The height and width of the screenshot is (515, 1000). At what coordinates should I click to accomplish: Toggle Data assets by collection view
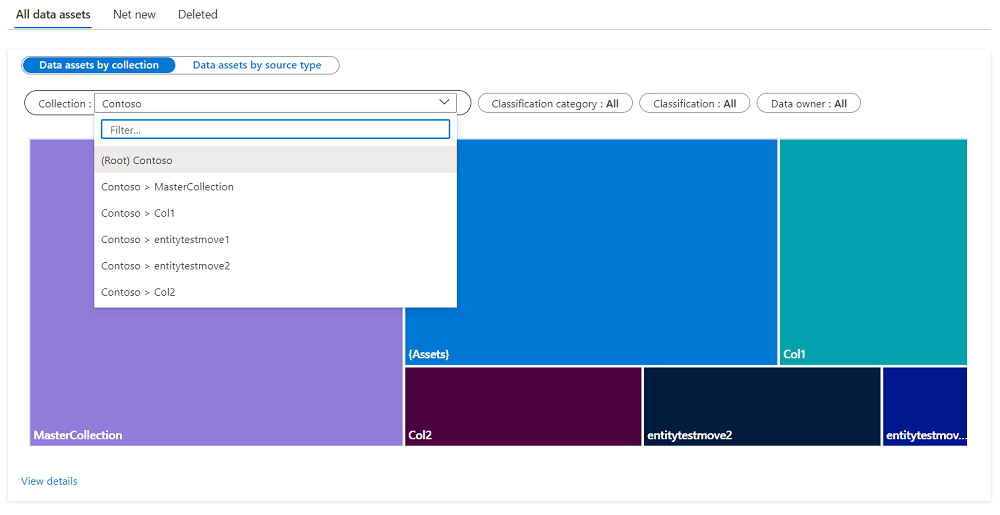tap(99, 65)
